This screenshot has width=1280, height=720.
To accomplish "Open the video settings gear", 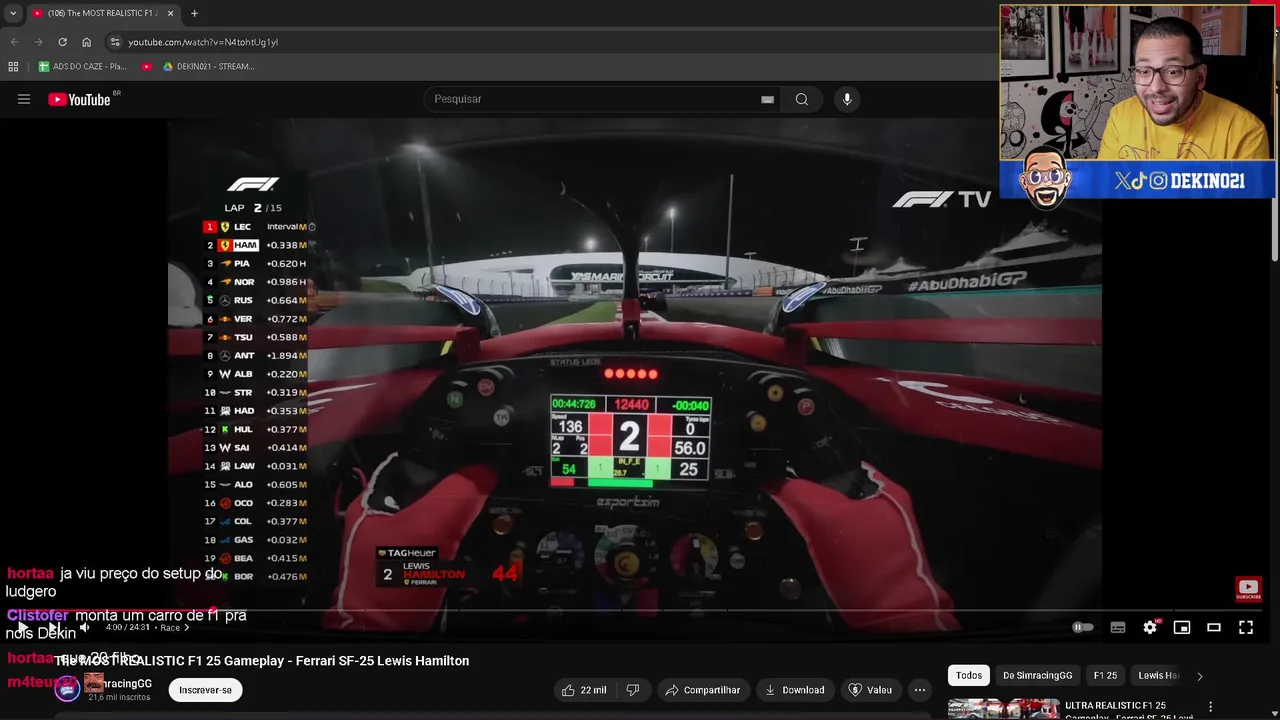I will coord(1150,627).
